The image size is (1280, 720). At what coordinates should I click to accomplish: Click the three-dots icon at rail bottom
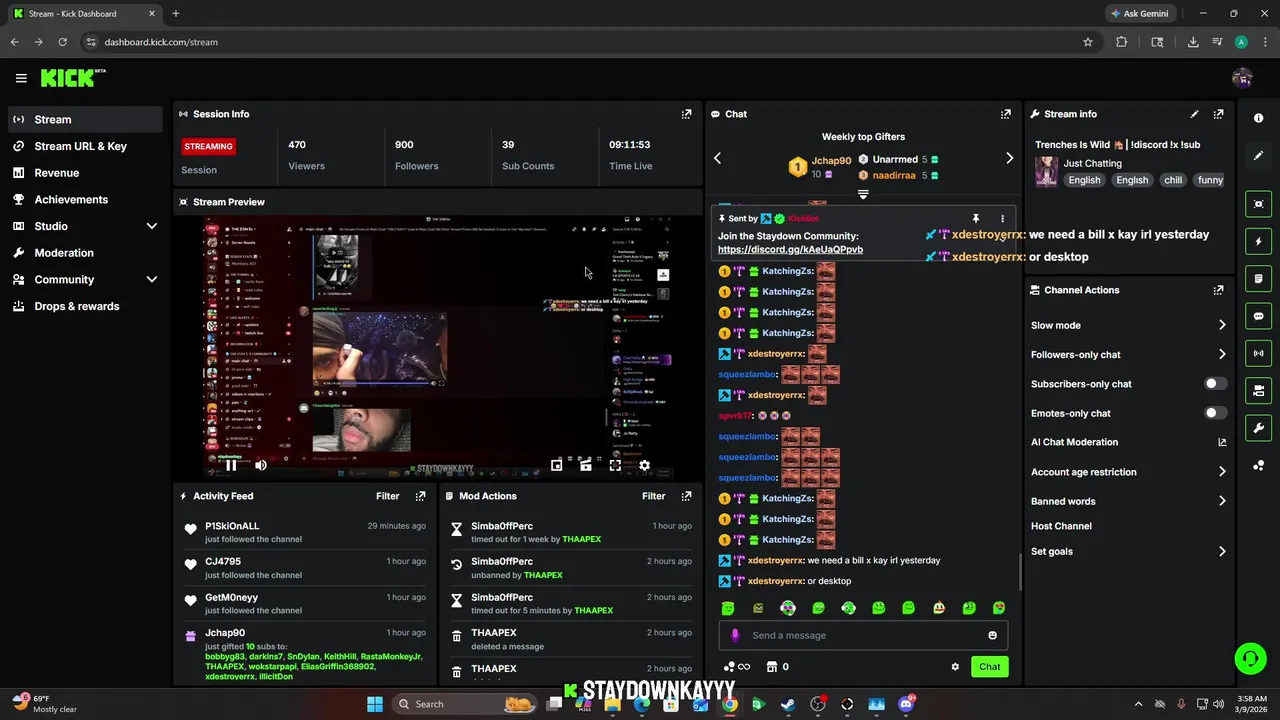(x=1258, y=466)
